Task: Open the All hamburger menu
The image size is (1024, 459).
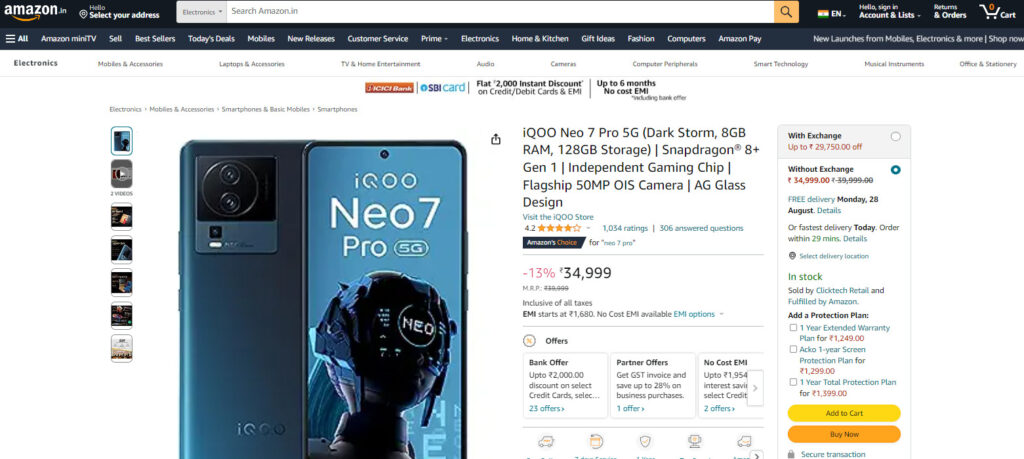Action: pos(17,39)
